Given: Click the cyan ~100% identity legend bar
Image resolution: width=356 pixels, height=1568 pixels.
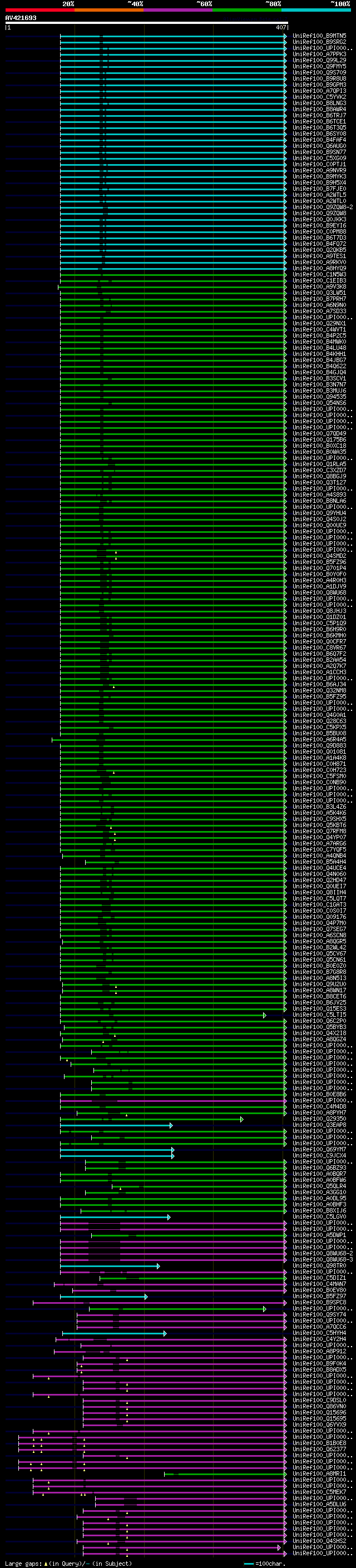Looking at the screenshot, I should coord(316,10).
